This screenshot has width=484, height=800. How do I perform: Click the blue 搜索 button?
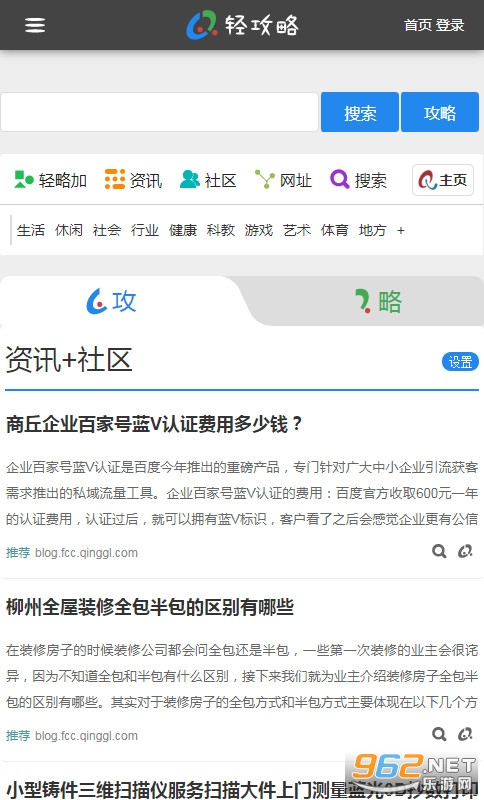pyautogui.click(x=360, y=112)
